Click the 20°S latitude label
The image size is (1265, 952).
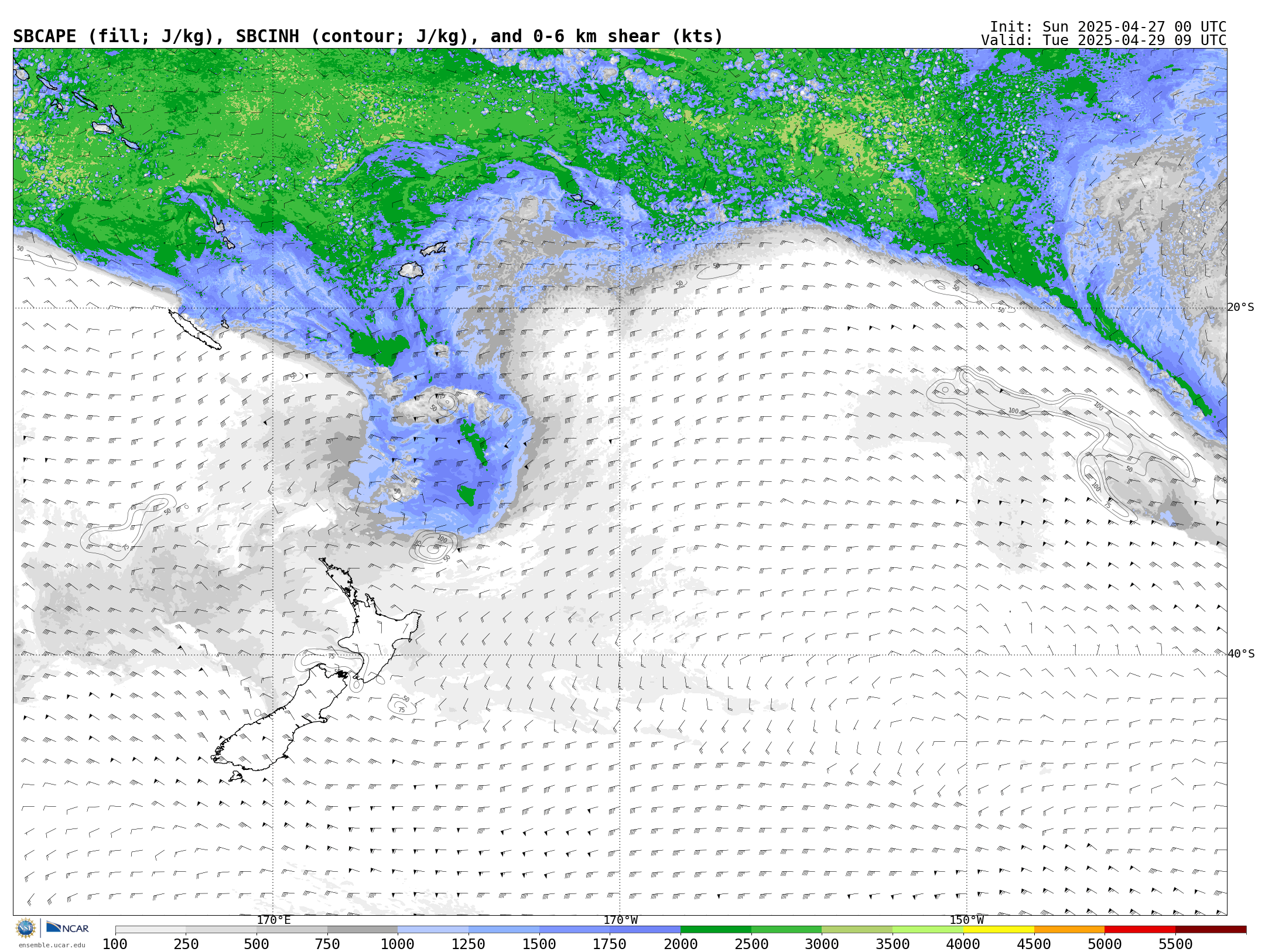click(1240, 307)
